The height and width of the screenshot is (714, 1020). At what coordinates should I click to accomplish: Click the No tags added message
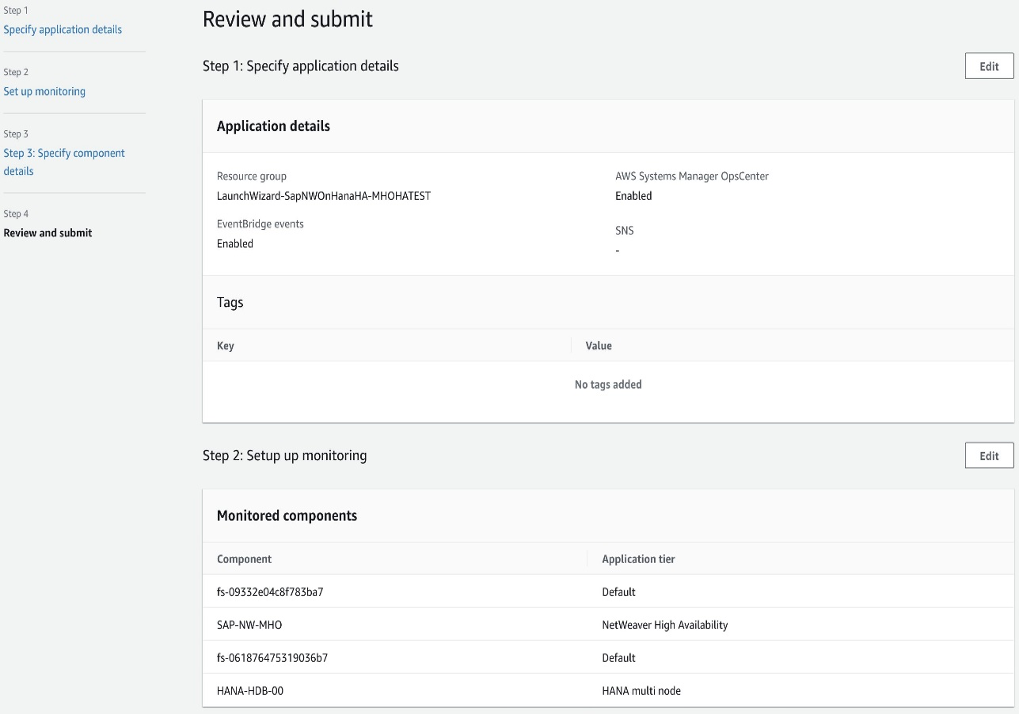coord(608,384)
